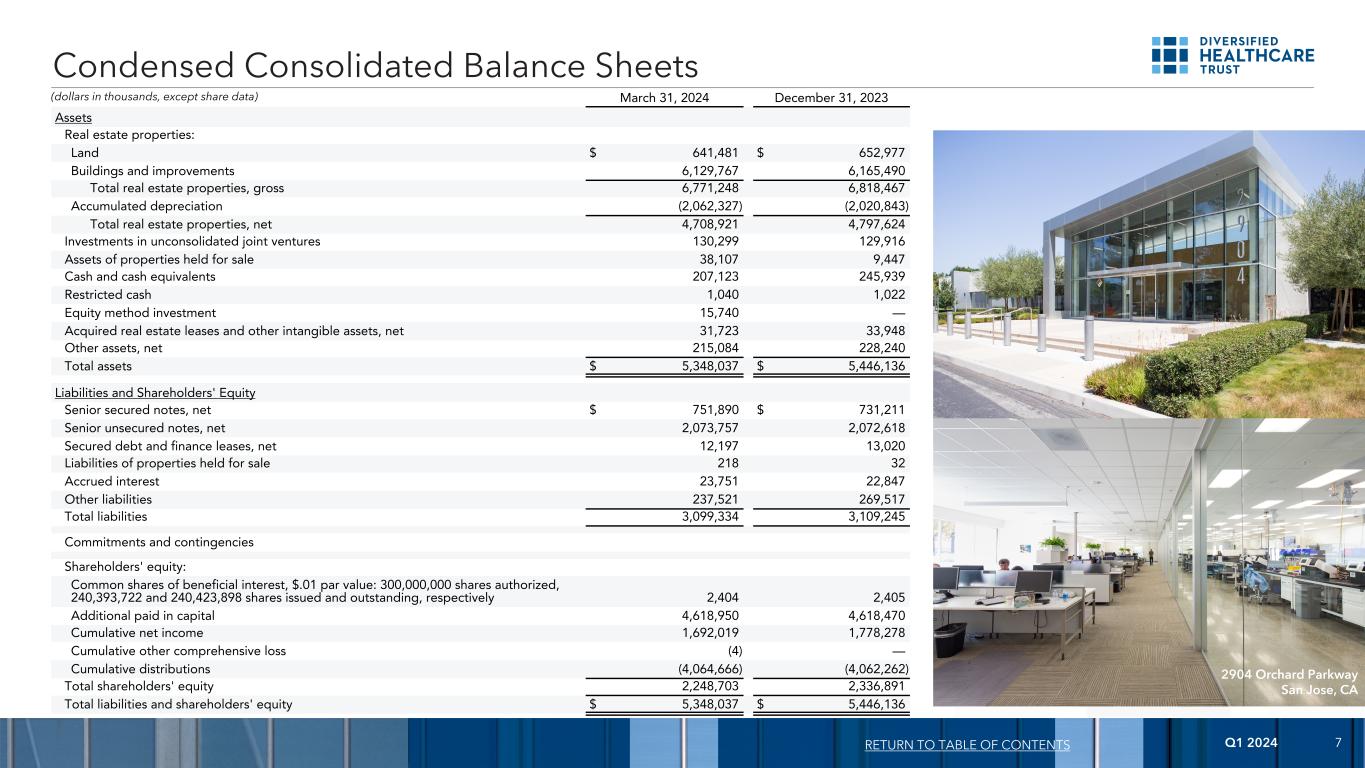
Task: Click the Diversified Healthcare Trust logo
Action: (x=1232, y=56)
